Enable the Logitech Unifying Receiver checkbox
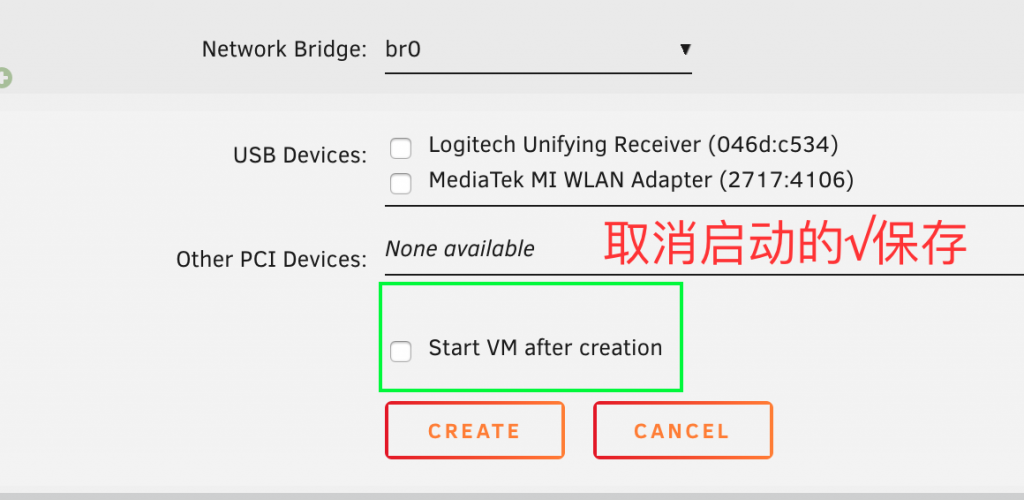The image size is (1024, 500). tap(400, 148)
